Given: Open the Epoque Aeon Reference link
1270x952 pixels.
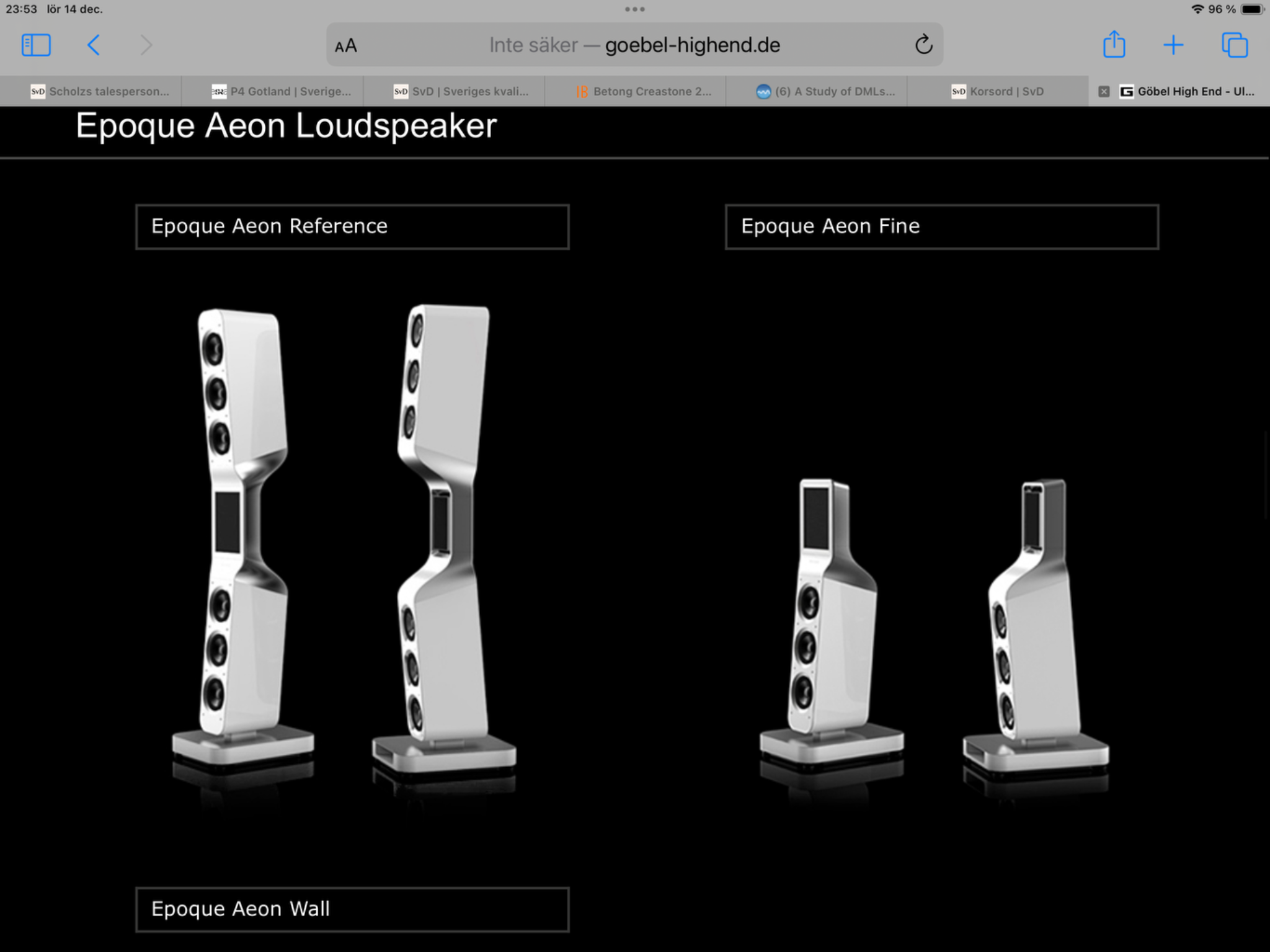Looking at the screenshot, I should click(352, 227).
